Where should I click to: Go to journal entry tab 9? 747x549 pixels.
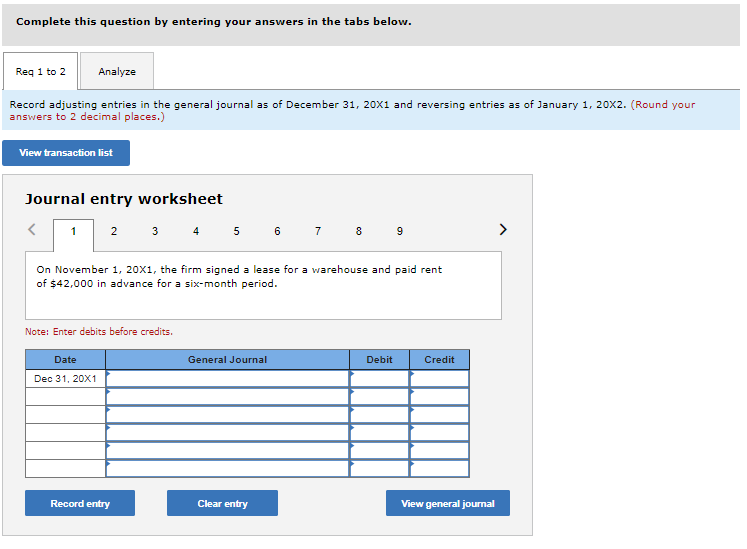tap(400, 232)
